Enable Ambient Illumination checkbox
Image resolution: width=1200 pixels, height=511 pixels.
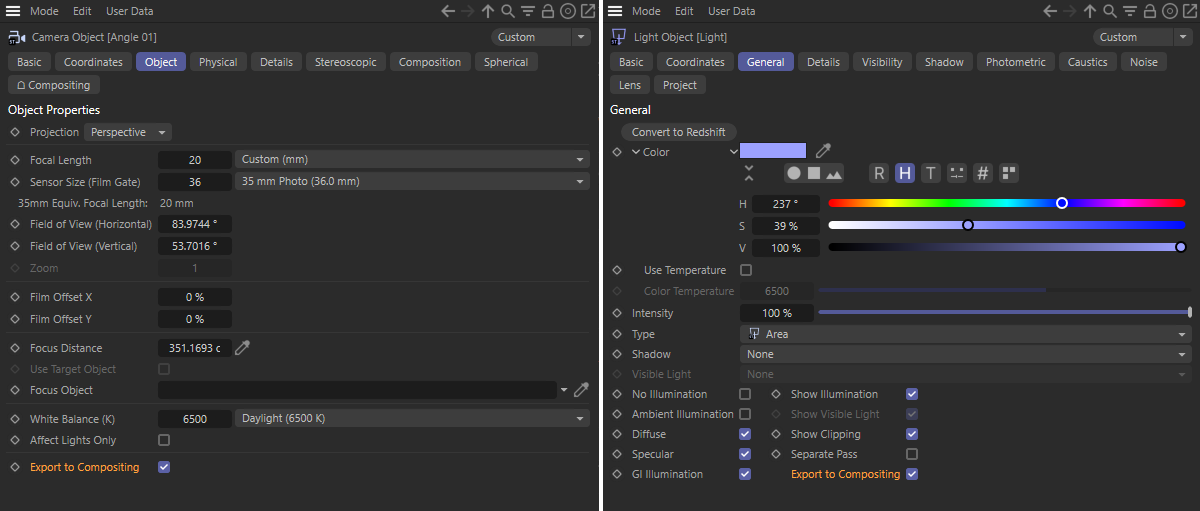click(745, 414)
